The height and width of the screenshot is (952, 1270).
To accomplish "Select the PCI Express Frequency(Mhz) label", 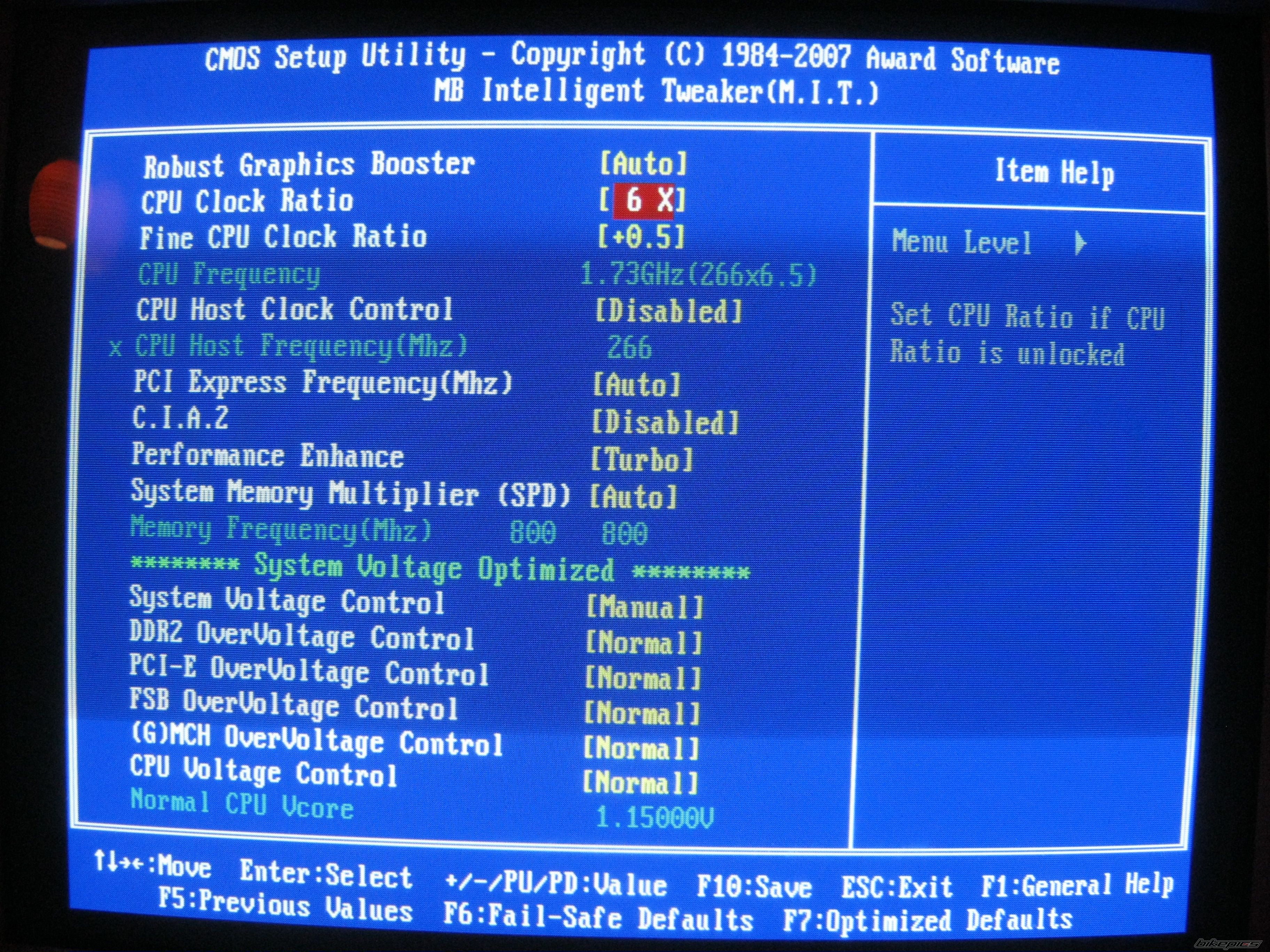I will point(322,383).
